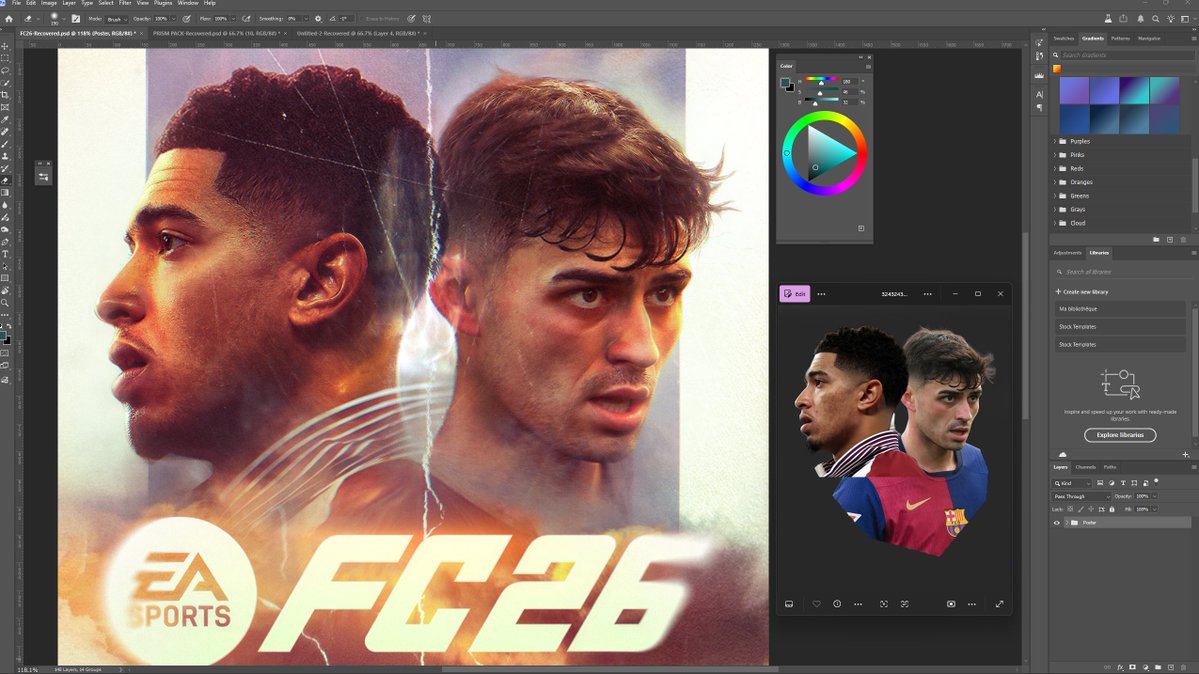Screen dimensions: 1199x674
Task: Hide the Poster group layer
Action: (x=1057, y=523)
